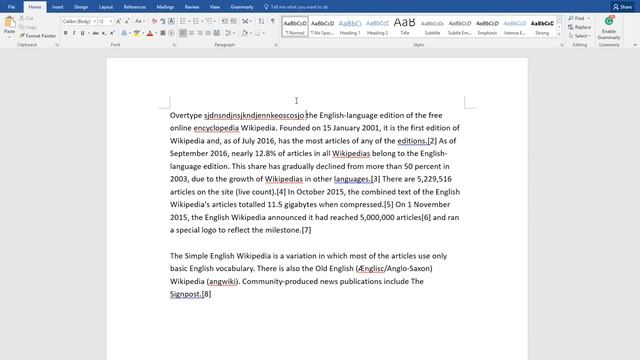
Task: Open the File menu tab
Action: 11,7
